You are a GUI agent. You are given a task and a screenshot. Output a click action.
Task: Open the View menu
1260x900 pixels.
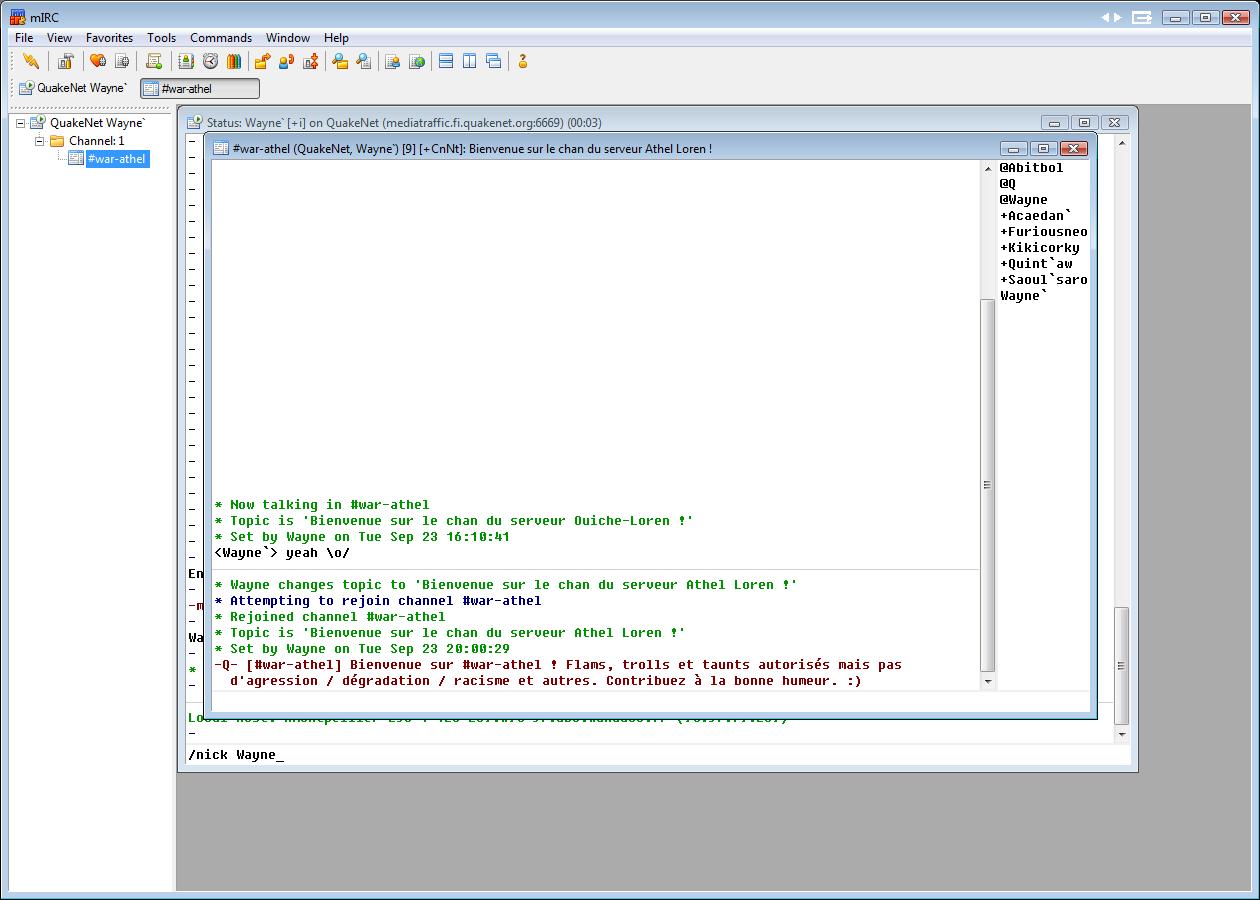click(x=59, y=38)
